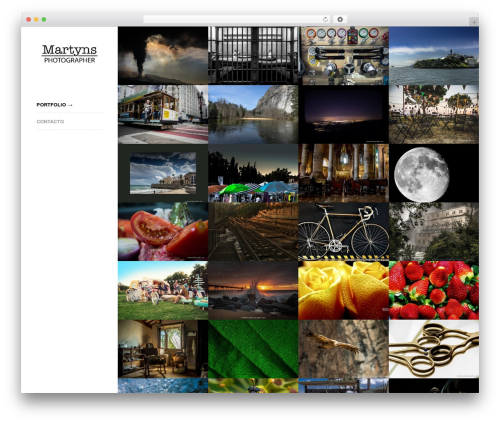This screenshot has height=423, width=500.
Task: Open the building behind trees photo
Action: click(434, 232)
